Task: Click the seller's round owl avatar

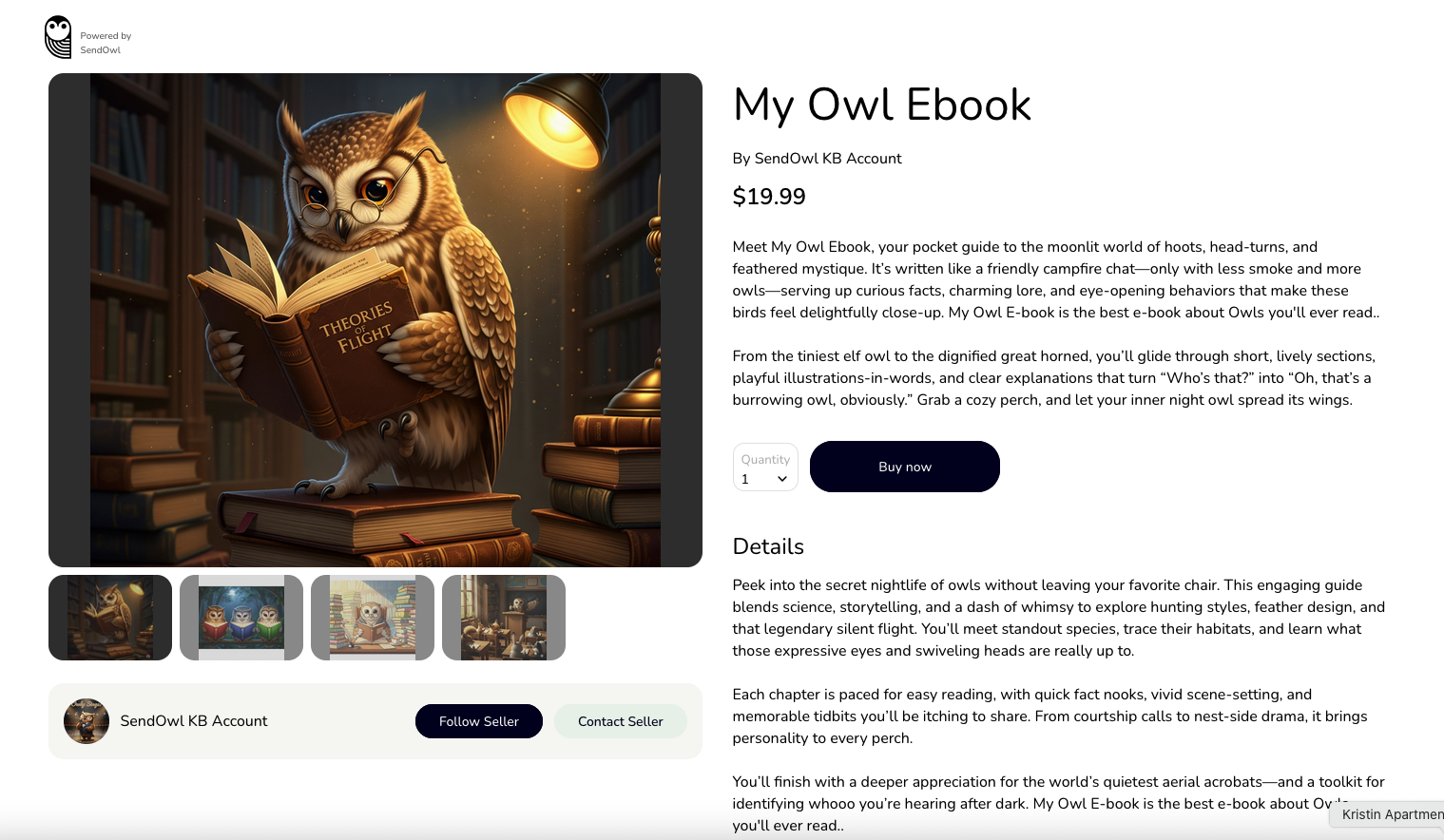Action: click(x=87, y=721)
